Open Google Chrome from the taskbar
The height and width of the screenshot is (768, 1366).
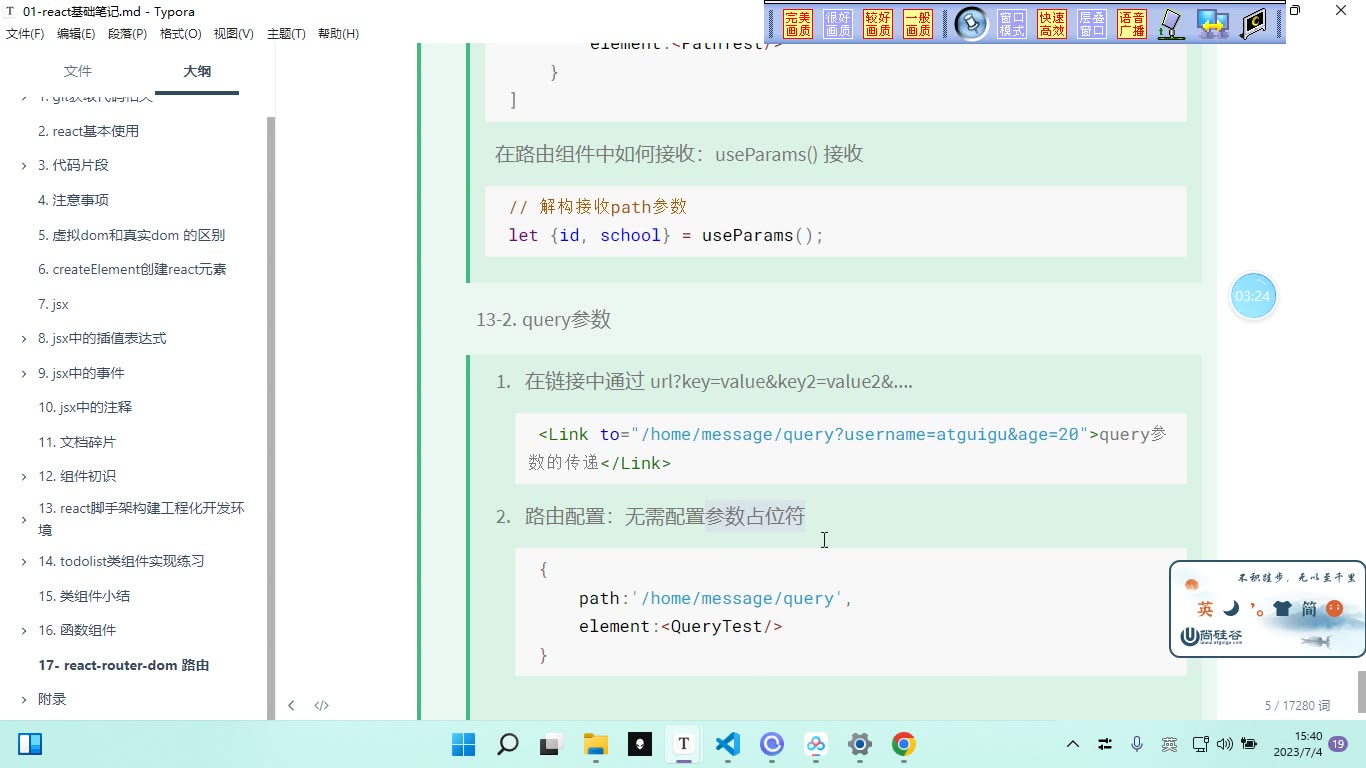click(x=903, y=744)
